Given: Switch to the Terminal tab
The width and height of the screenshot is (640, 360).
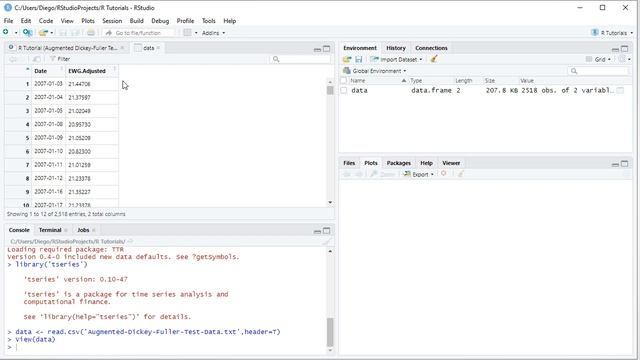Looking at the screenshot, I should pos(50,230).
